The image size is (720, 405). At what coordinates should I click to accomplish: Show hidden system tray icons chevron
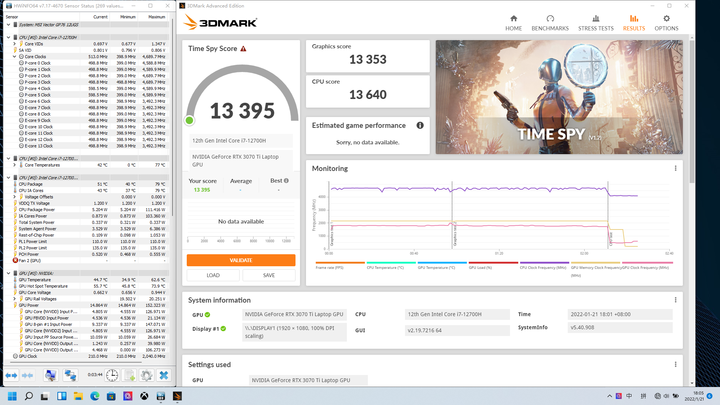pos(609,396)
